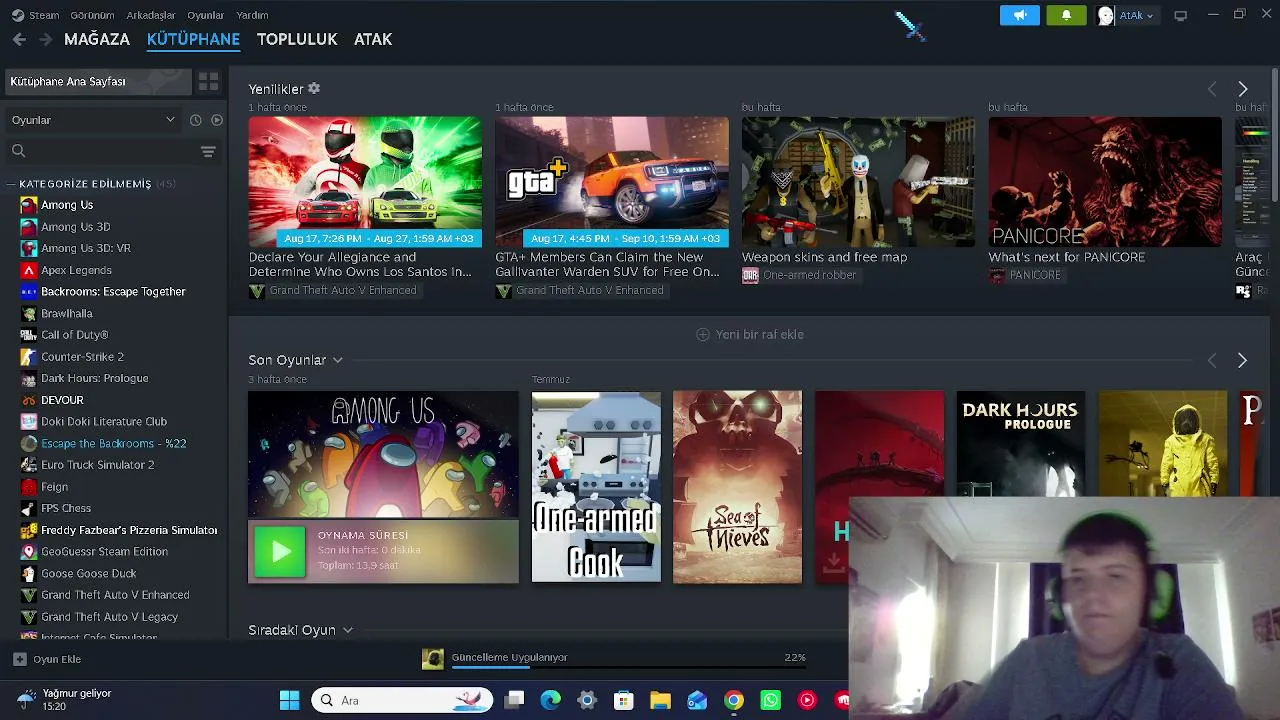Sort games by recent activity clock icon
This screenshot has width=1280, height=720.
click(195, 120)
